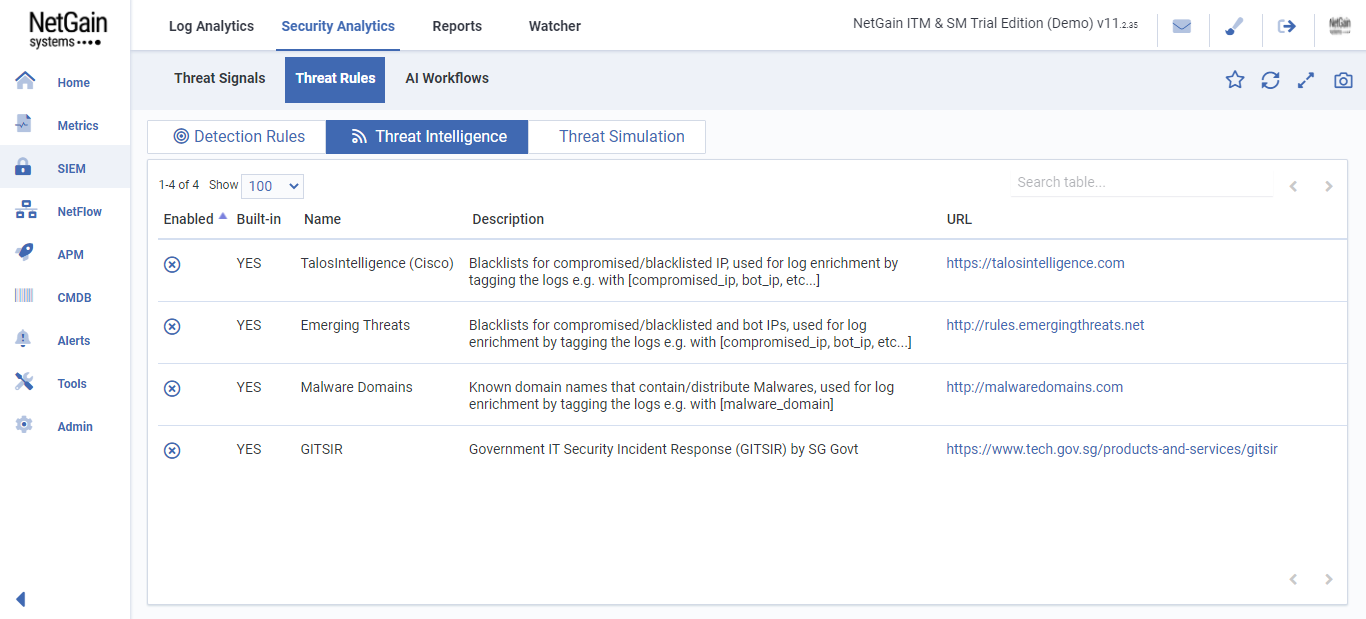Click the NetGain logo in top right
Image resolution: width=1366 pixels, height=619 pixels.
point(1340,27)
